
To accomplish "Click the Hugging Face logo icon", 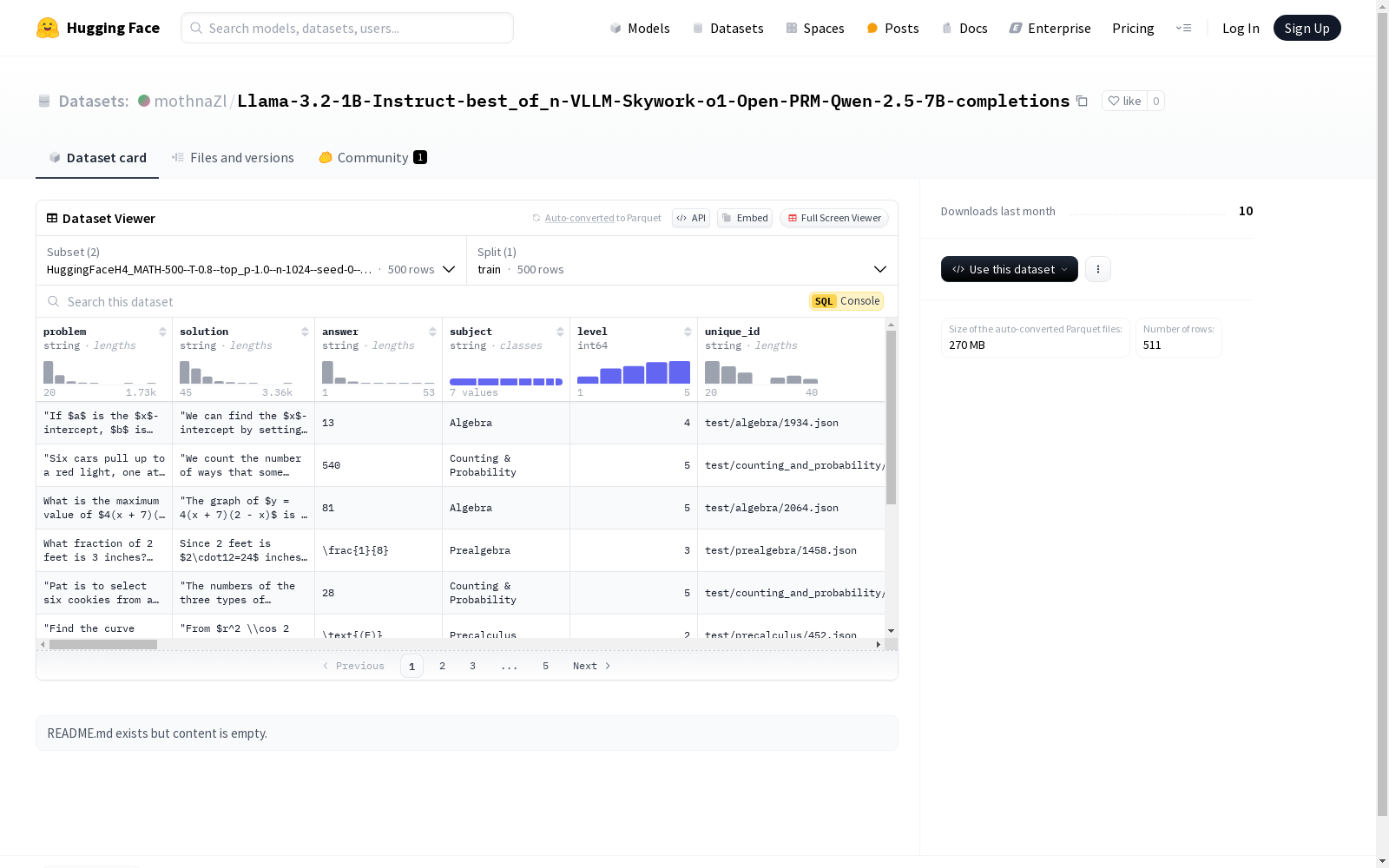I will 48,28.
